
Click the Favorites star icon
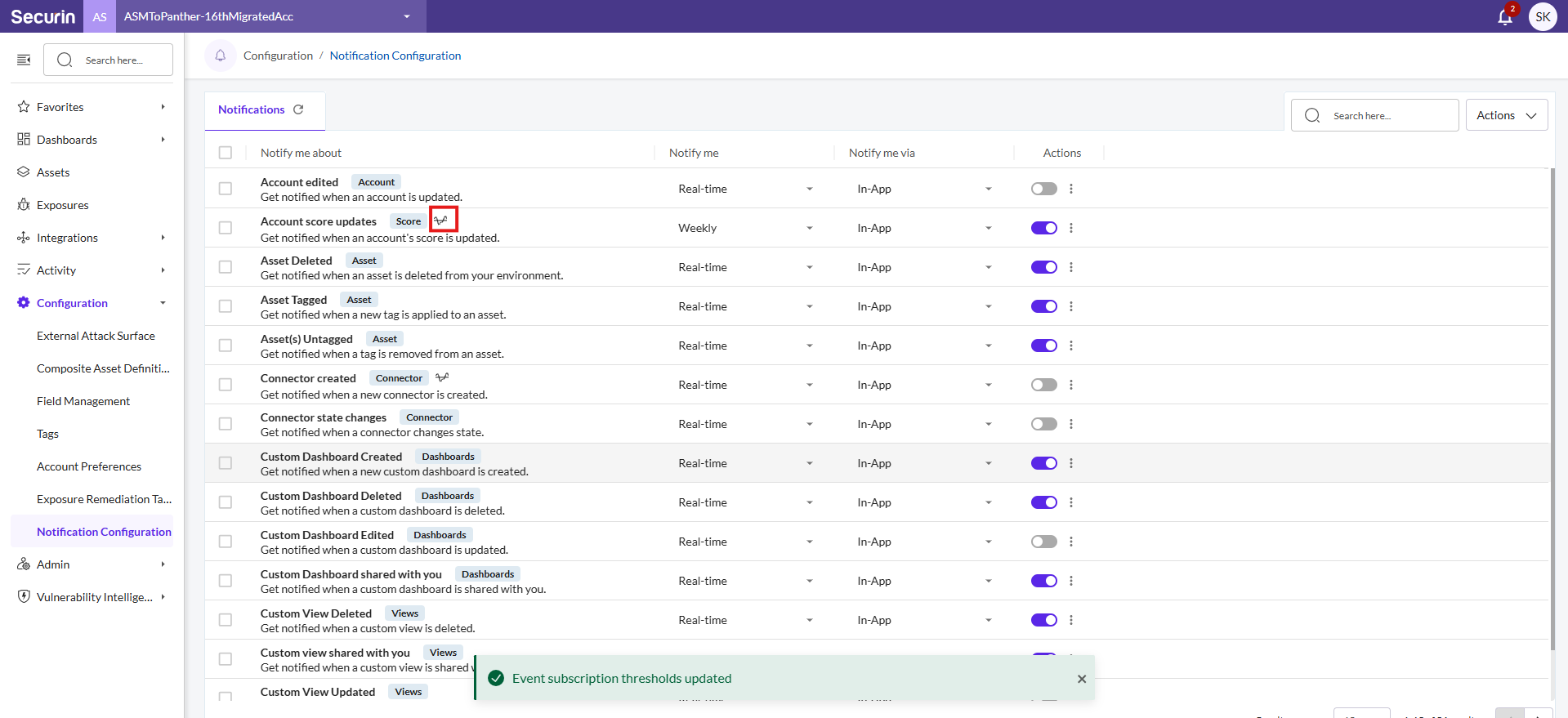(x=24, y=107)
